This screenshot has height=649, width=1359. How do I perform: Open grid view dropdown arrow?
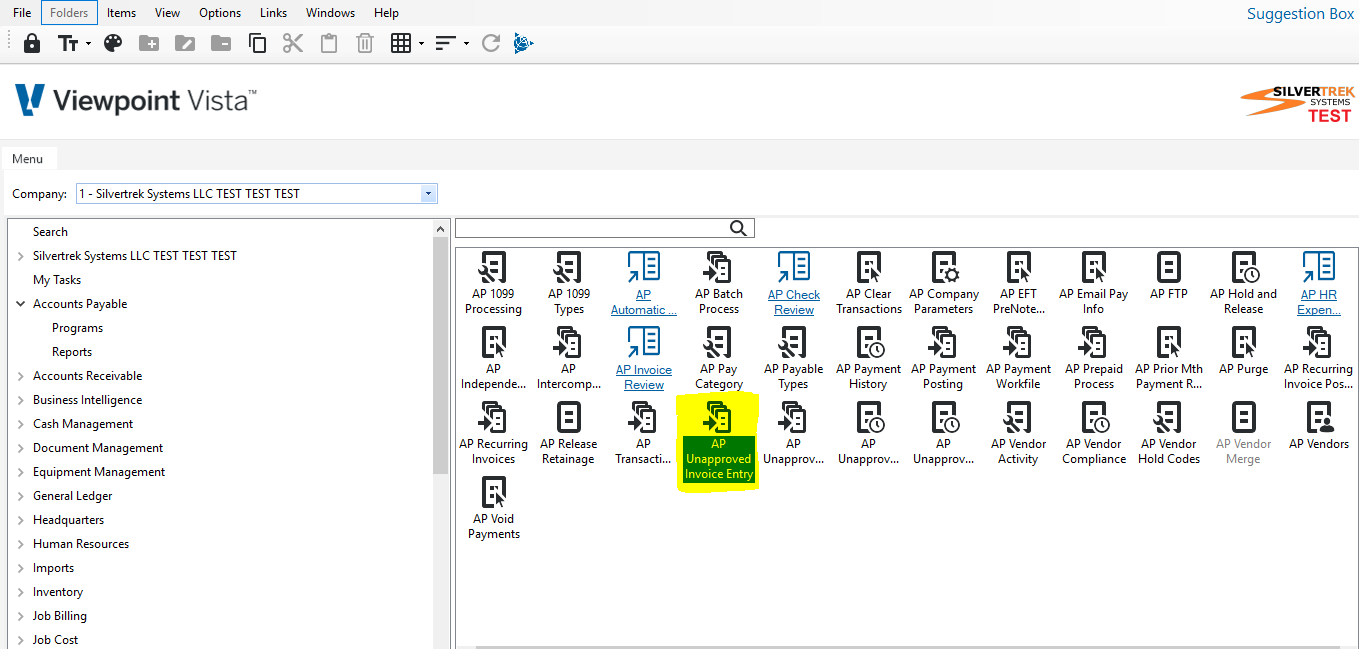pyautogui.click(x=421, y=44)
